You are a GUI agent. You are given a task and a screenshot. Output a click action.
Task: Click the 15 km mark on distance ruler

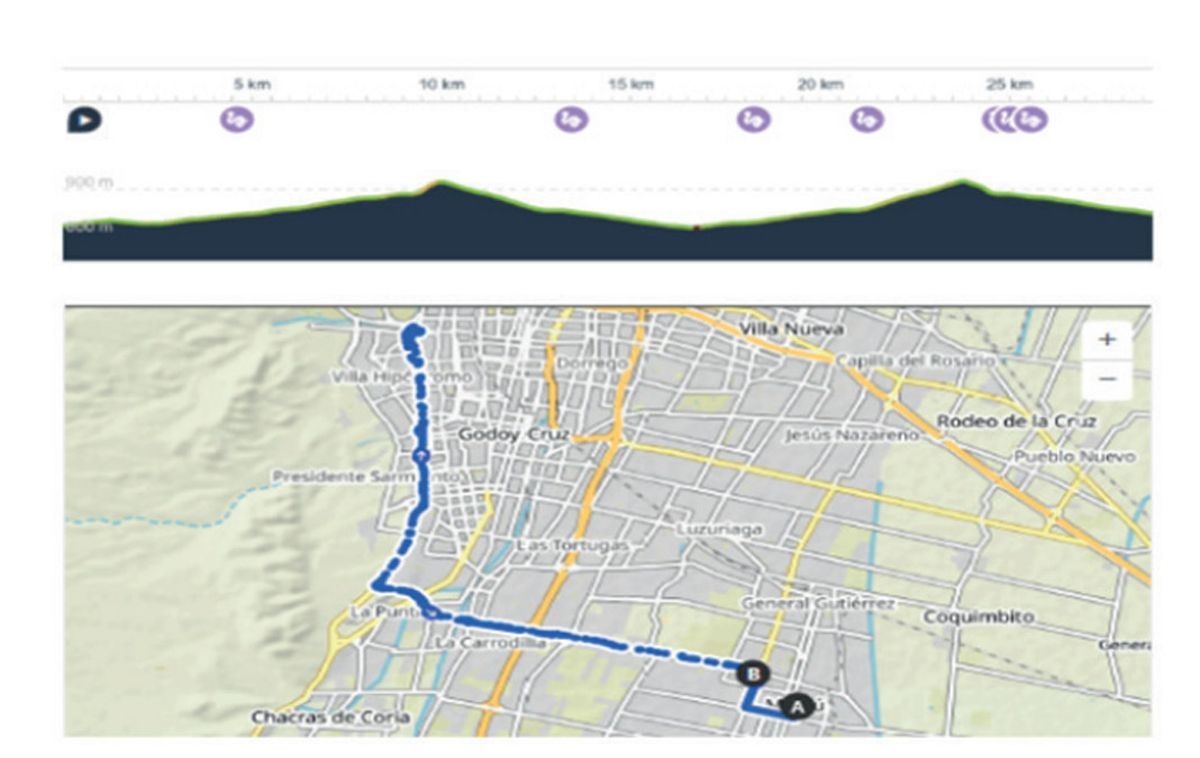tap(629, 85)
